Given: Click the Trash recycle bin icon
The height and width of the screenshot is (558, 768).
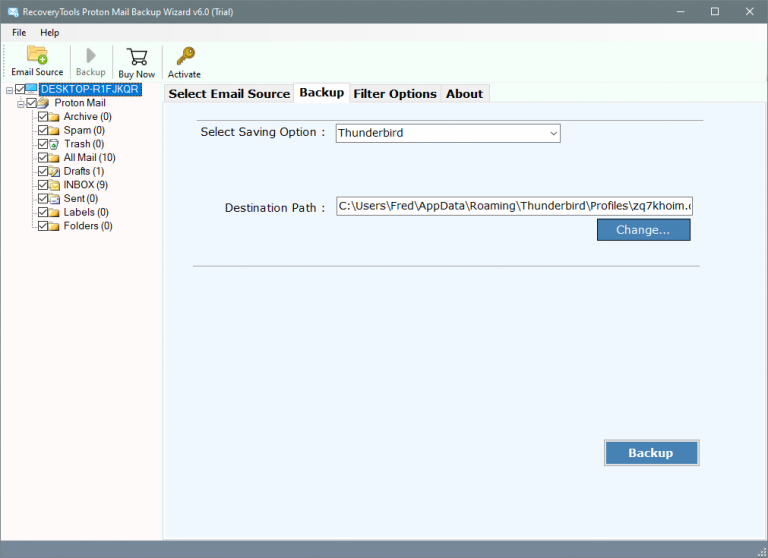Looking at the screenshot, I should [x=54, y=144].
